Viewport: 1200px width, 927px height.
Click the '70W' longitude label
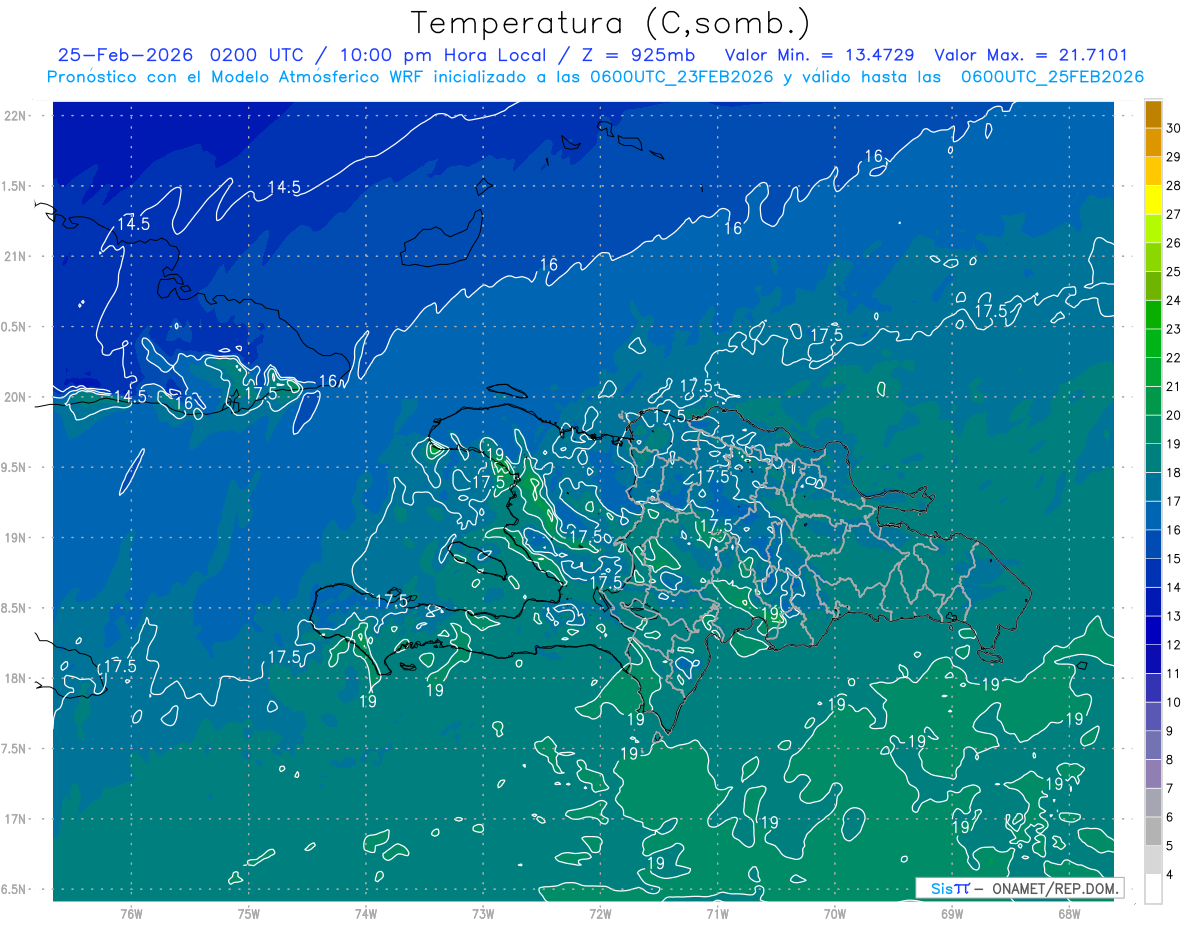tap(834, 913)
